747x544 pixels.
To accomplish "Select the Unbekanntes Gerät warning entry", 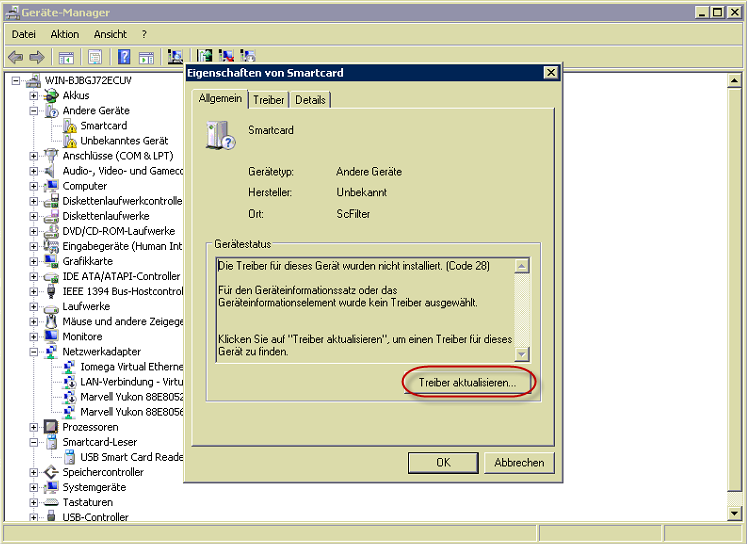I will pyautogui.click(x=123, y=141).
